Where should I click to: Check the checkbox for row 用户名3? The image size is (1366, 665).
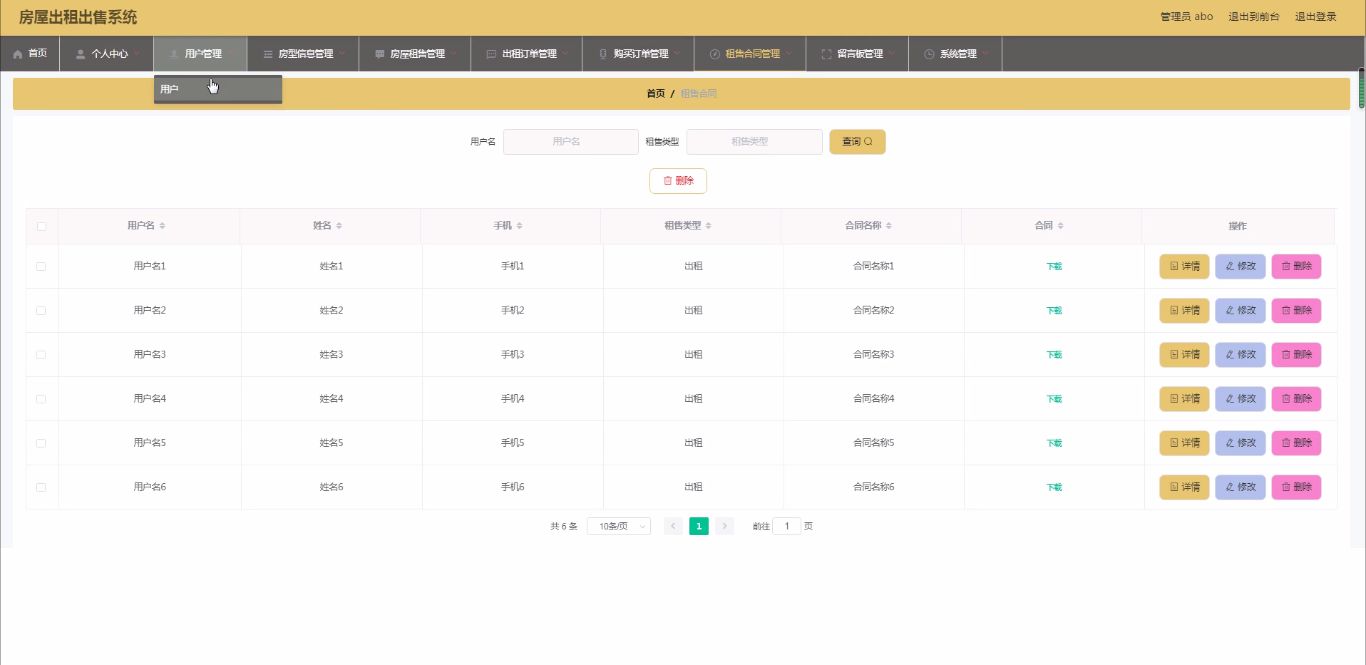41,355
